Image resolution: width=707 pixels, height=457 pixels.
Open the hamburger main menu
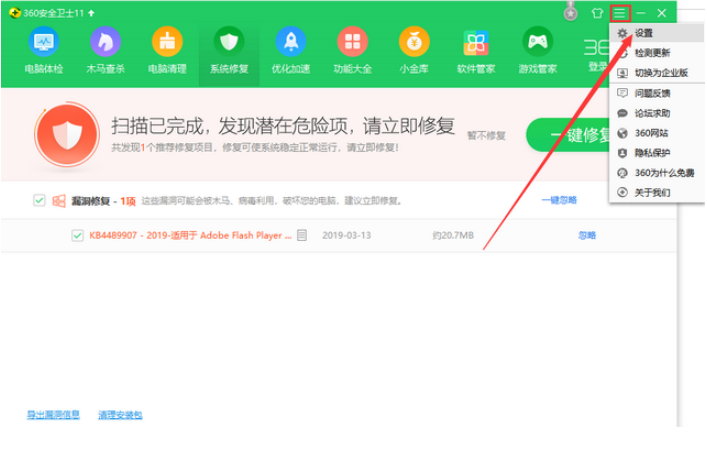(x=620, y=13)
